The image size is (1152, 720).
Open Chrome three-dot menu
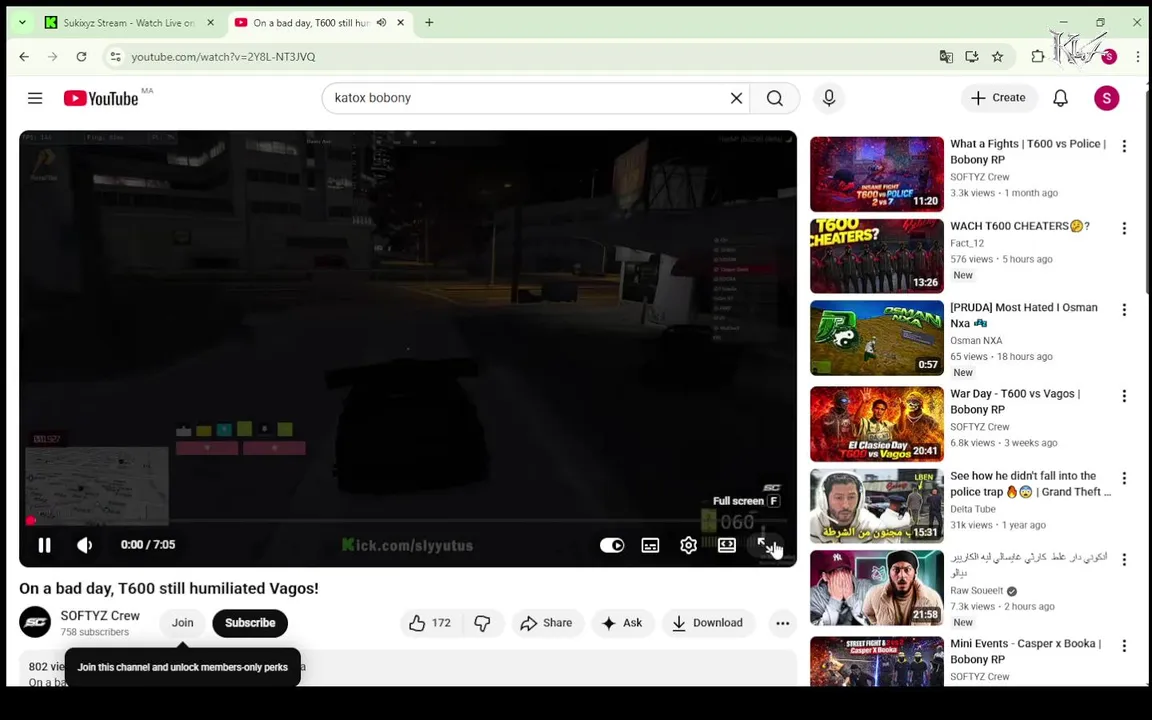tap(1137, 57)
